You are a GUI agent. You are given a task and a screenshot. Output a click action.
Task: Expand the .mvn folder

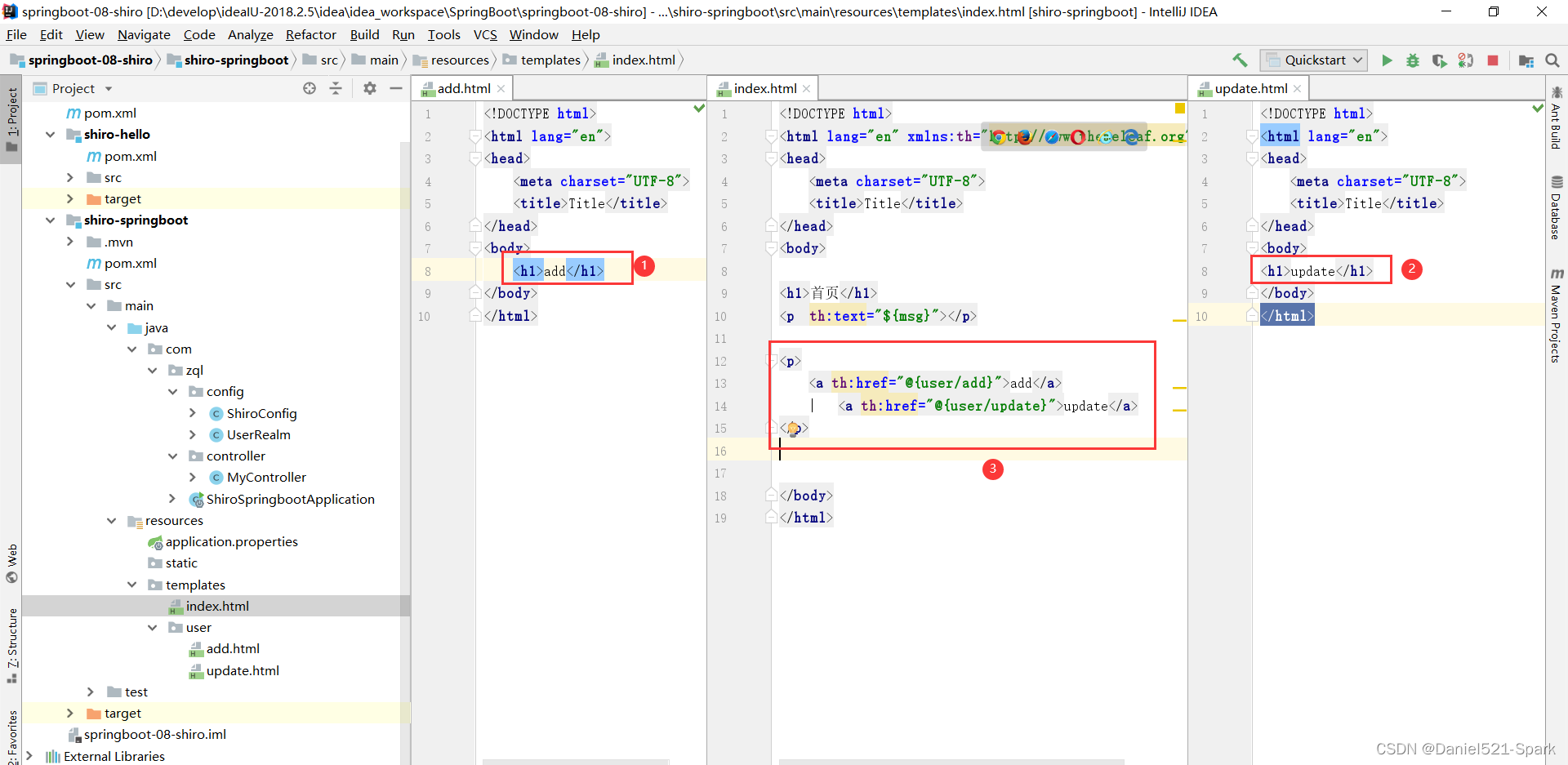(69, 242)
